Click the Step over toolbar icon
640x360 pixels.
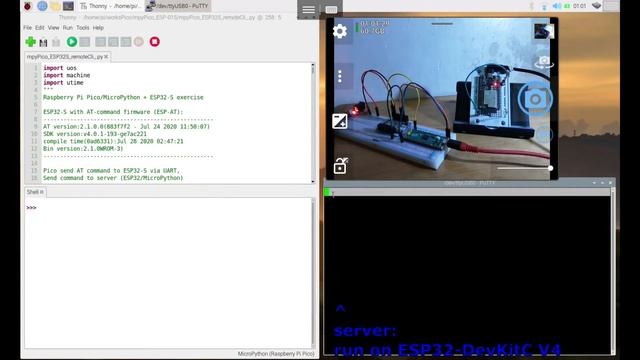[x=100, y=42]
